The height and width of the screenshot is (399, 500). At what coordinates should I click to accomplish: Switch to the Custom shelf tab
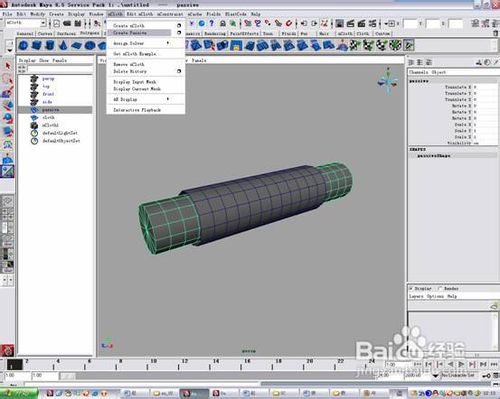coord(382,33)
